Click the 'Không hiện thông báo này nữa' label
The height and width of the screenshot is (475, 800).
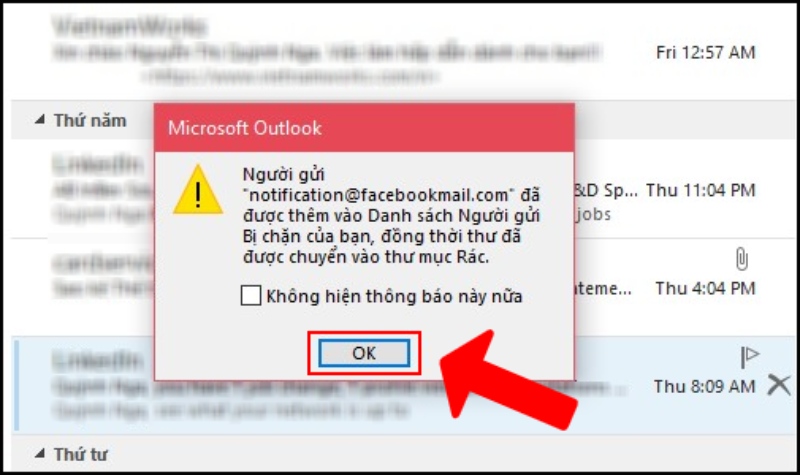click(394, 296)
